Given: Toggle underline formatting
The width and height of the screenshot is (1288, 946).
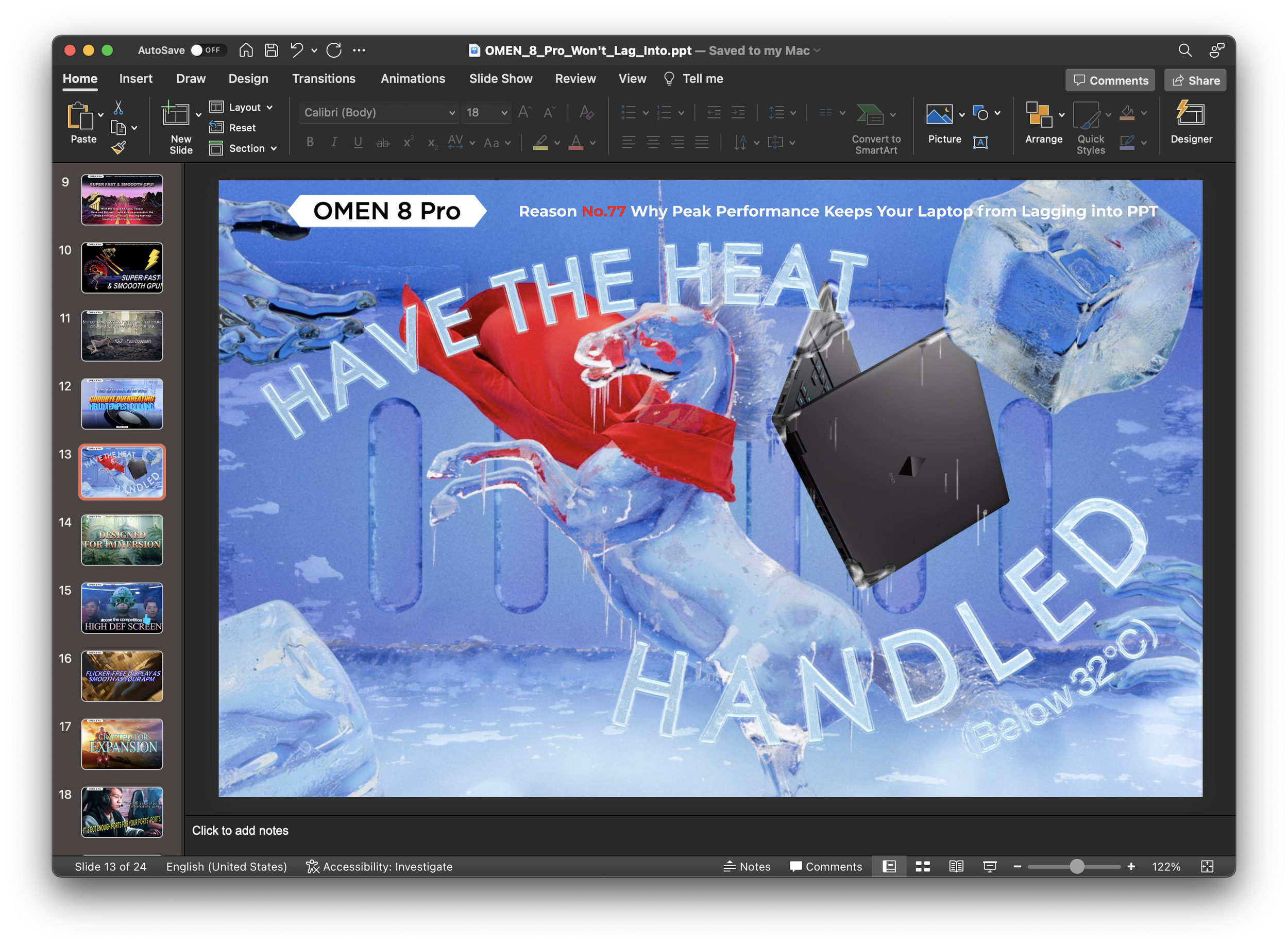Looking at the screenshot, I should point(358,143).
